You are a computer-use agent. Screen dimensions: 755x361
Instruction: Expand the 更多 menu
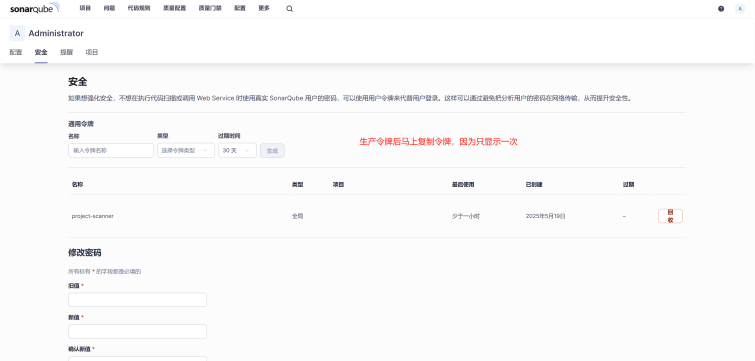[x=264, y=8]
